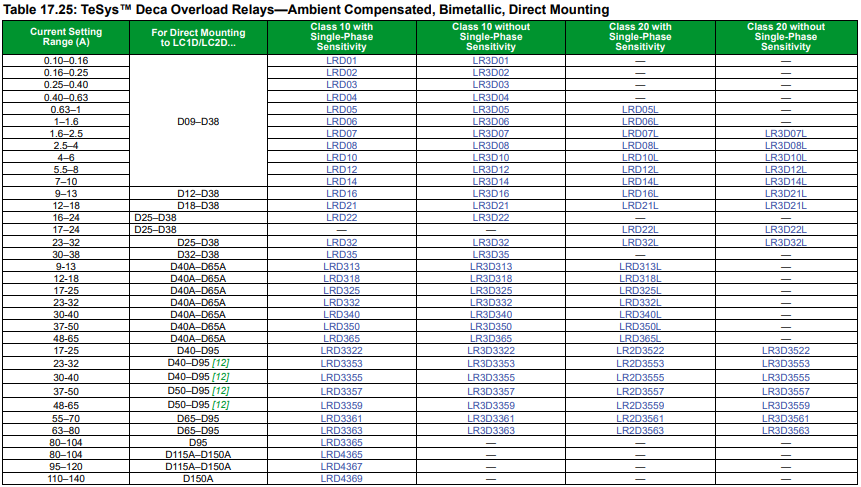This screenshot has width=861, height=487.
Task: Open LRD05L in Class 20 column
Action: (x=640, y=109)
